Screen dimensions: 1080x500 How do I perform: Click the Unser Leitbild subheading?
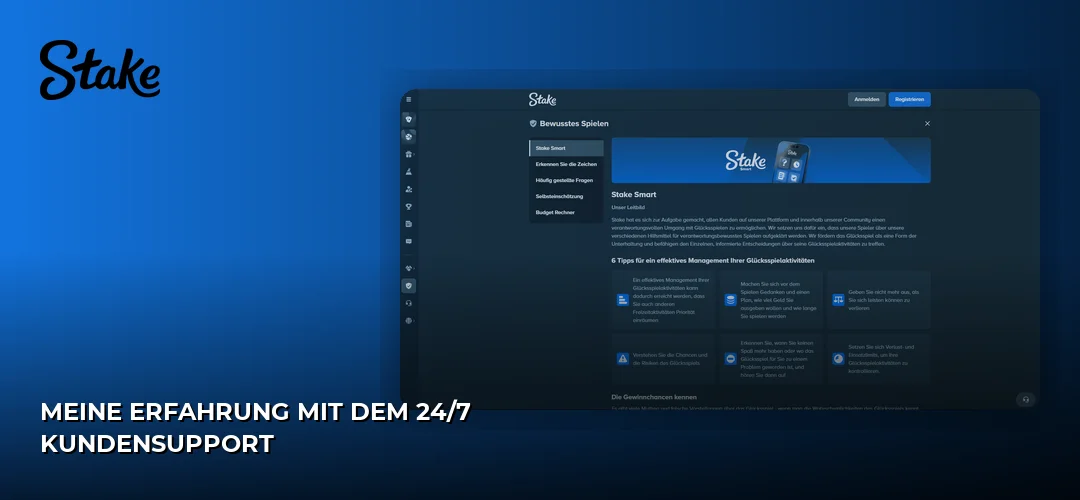click(x=627, y=207)
